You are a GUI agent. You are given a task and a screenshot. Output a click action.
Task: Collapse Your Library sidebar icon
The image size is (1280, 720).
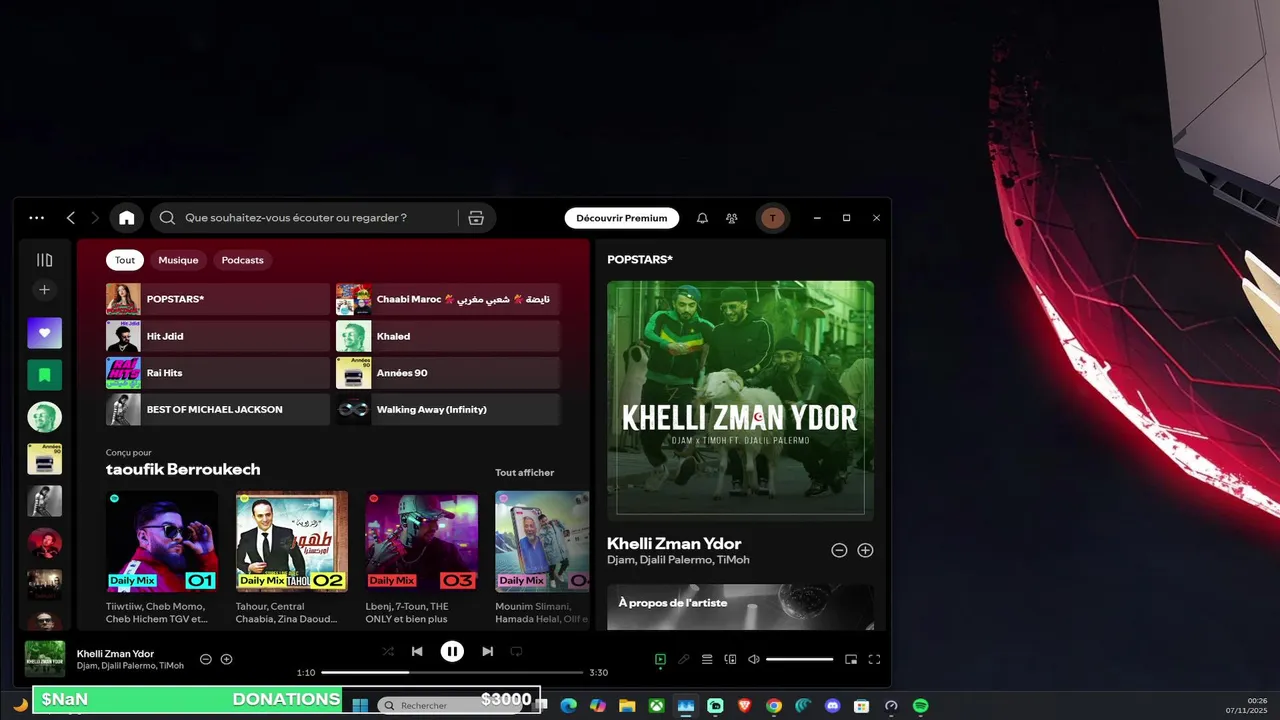point(44,260)
